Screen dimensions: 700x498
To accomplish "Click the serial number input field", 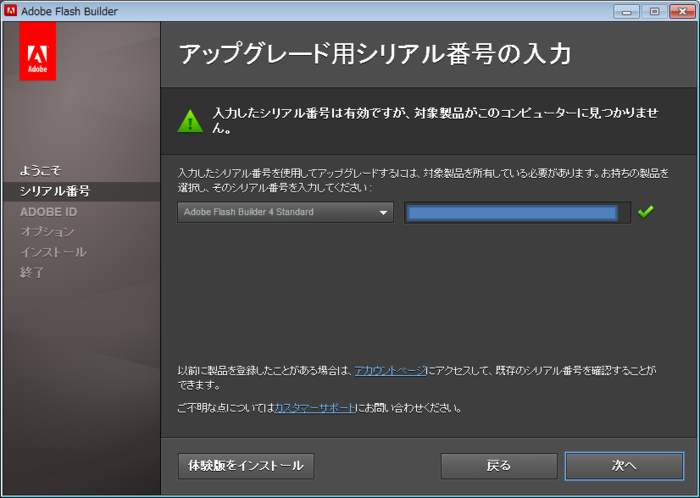I will pos(517,212).
